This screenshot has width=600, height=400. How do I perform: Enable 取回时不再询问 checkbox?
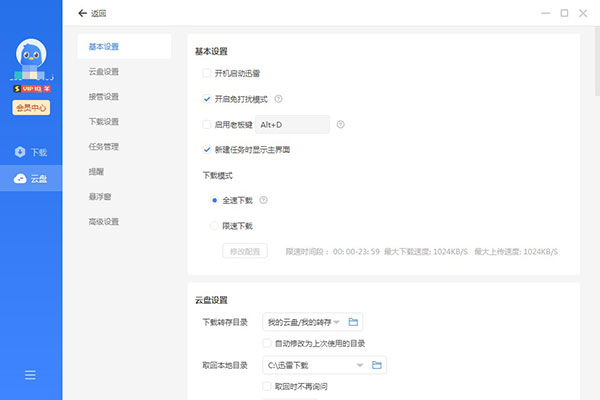pyautogui.click(x=267, y=386)
